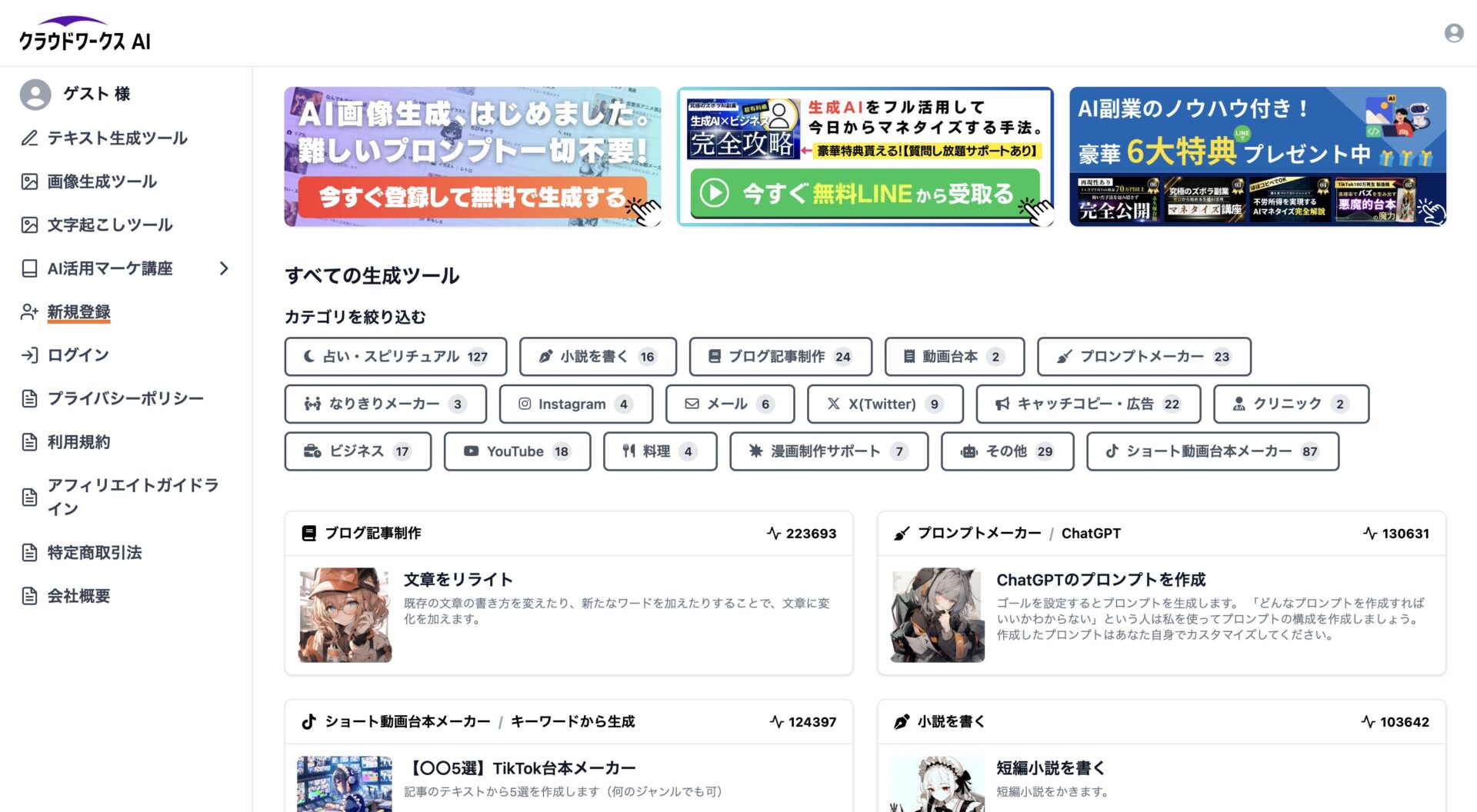Filter by その他 category
The height and width of the screenshot is (812, 1477).
click(1008, 452)
